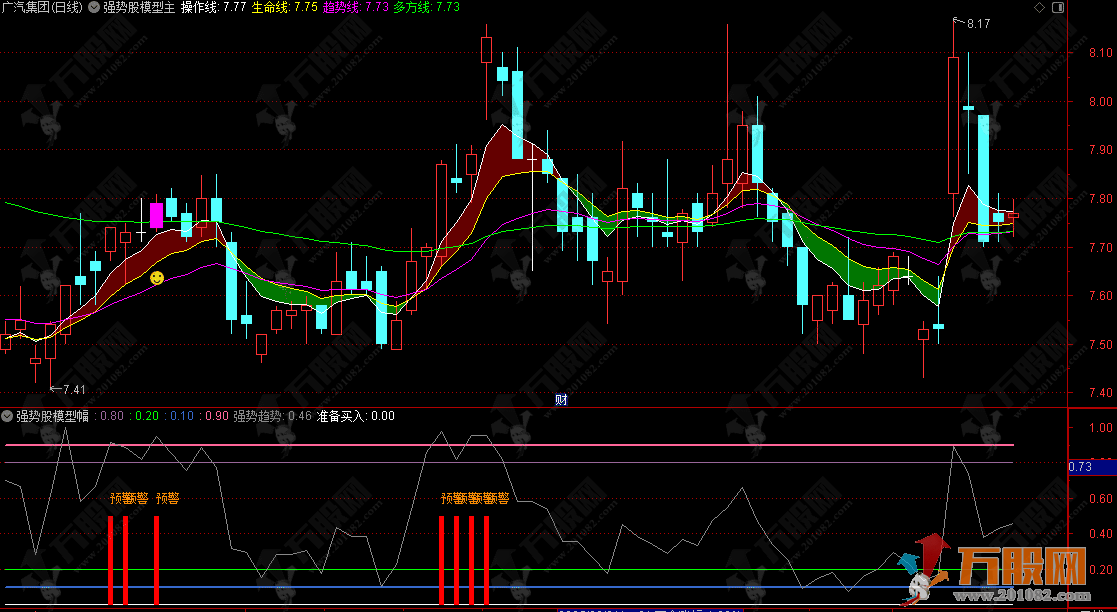Click the 财 financial event marker
1117x612 pixels.
[561, 400]
